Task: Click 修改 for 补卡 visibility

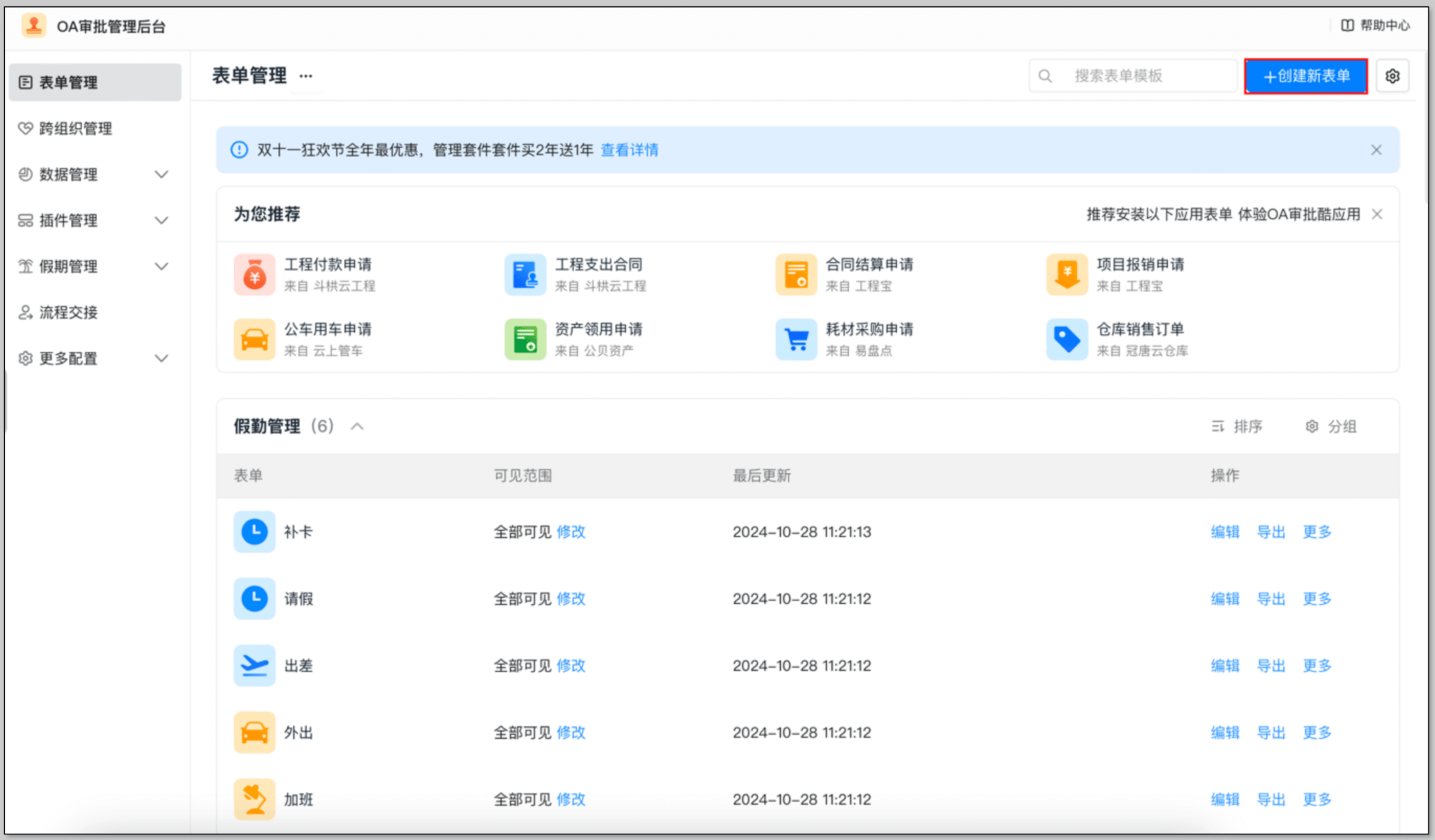Action: [x=571, y=532]
